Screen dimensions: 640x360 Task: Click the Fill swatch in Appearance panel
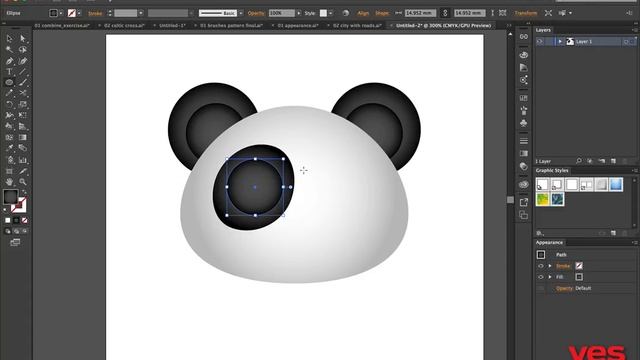[x=579, y=277]
